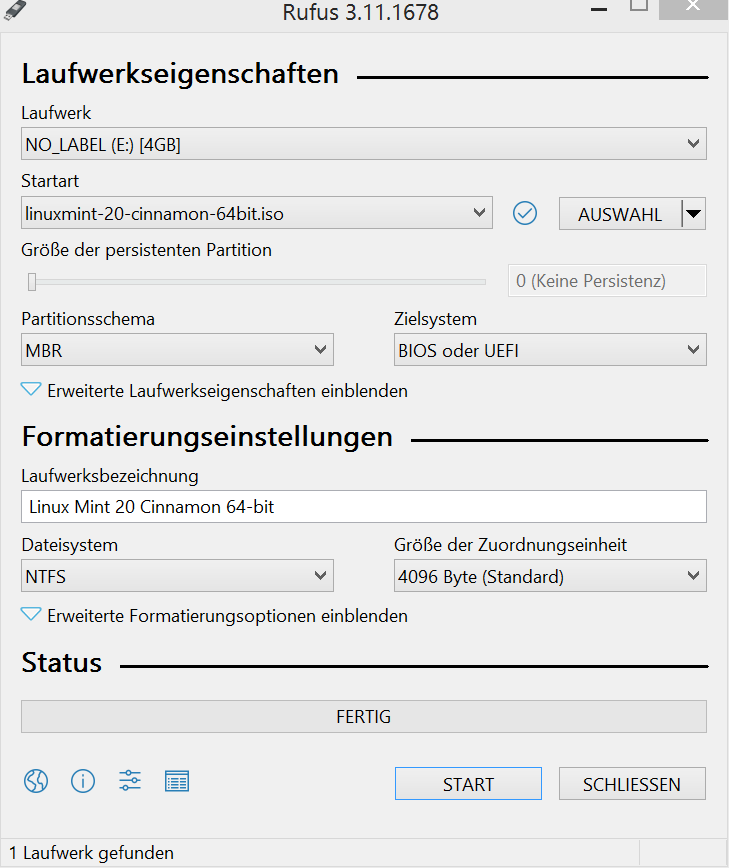The image size is (729, 868).
Task: Click the START button
Action: pyautogui.click(x=468, y=784)
